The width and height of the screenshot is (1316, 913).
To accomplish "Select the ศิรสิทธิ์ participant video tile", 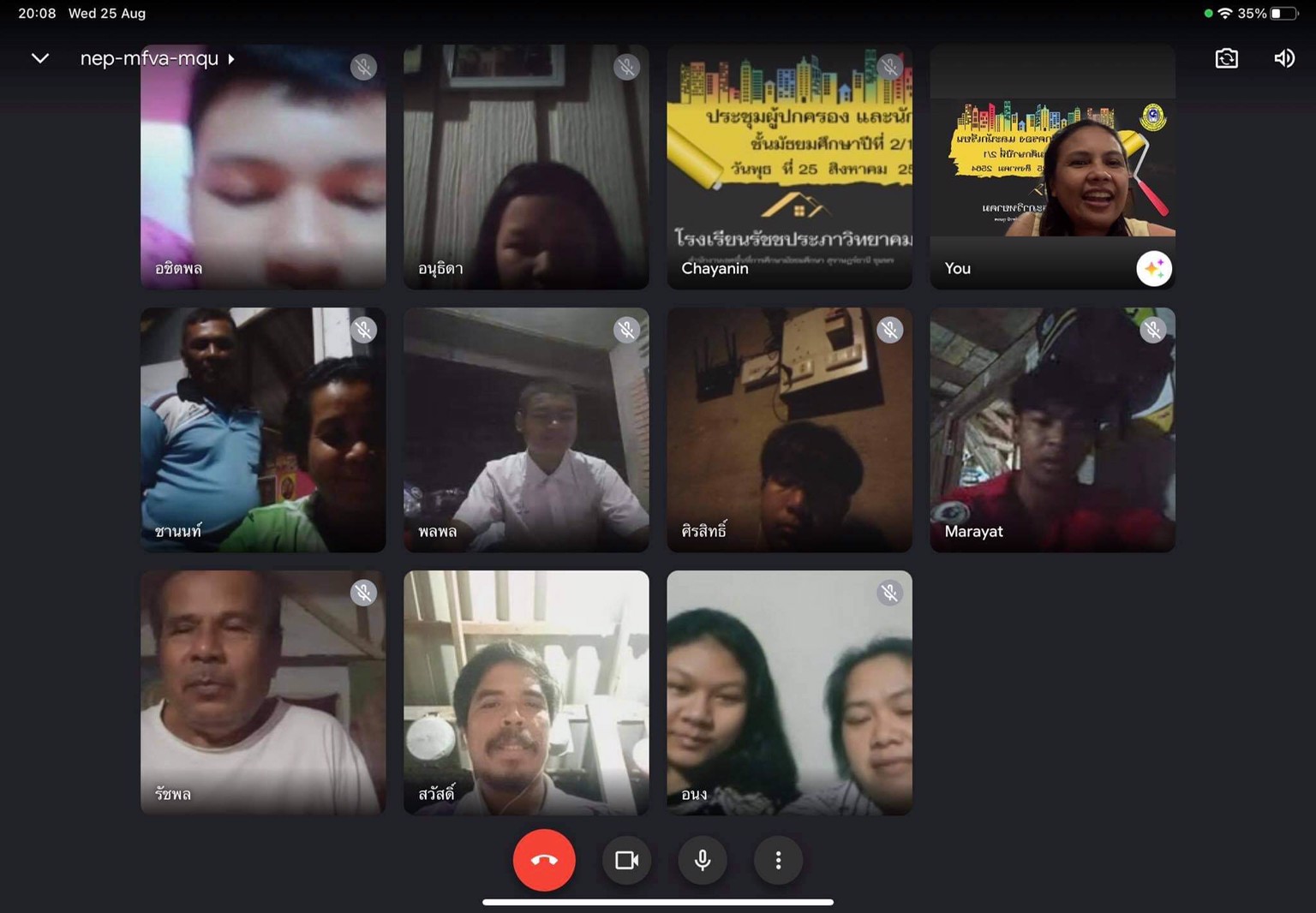I will click(x=789, y=429).
